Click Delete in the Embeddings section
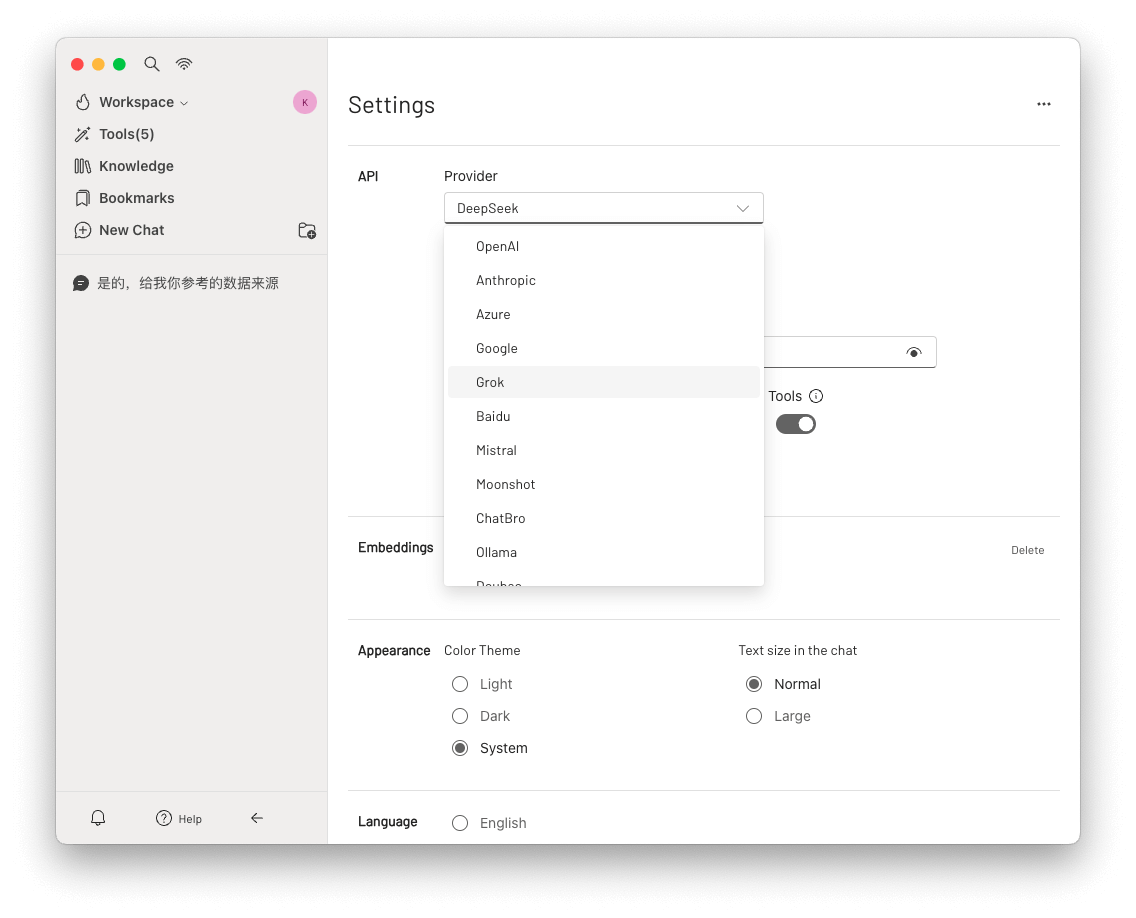 (1027, 551)
